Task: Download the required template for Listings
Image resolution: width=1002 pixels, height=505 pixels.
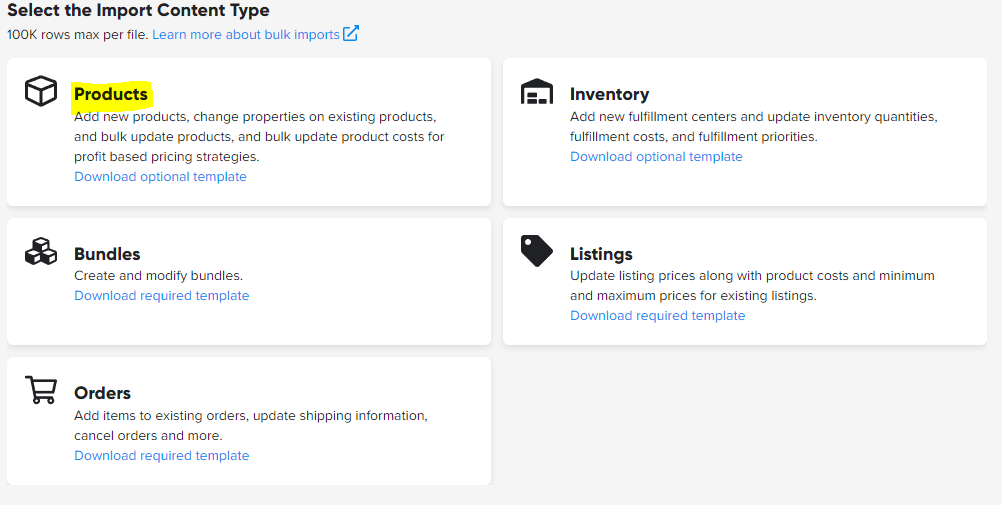Action: tap(657, 316)
